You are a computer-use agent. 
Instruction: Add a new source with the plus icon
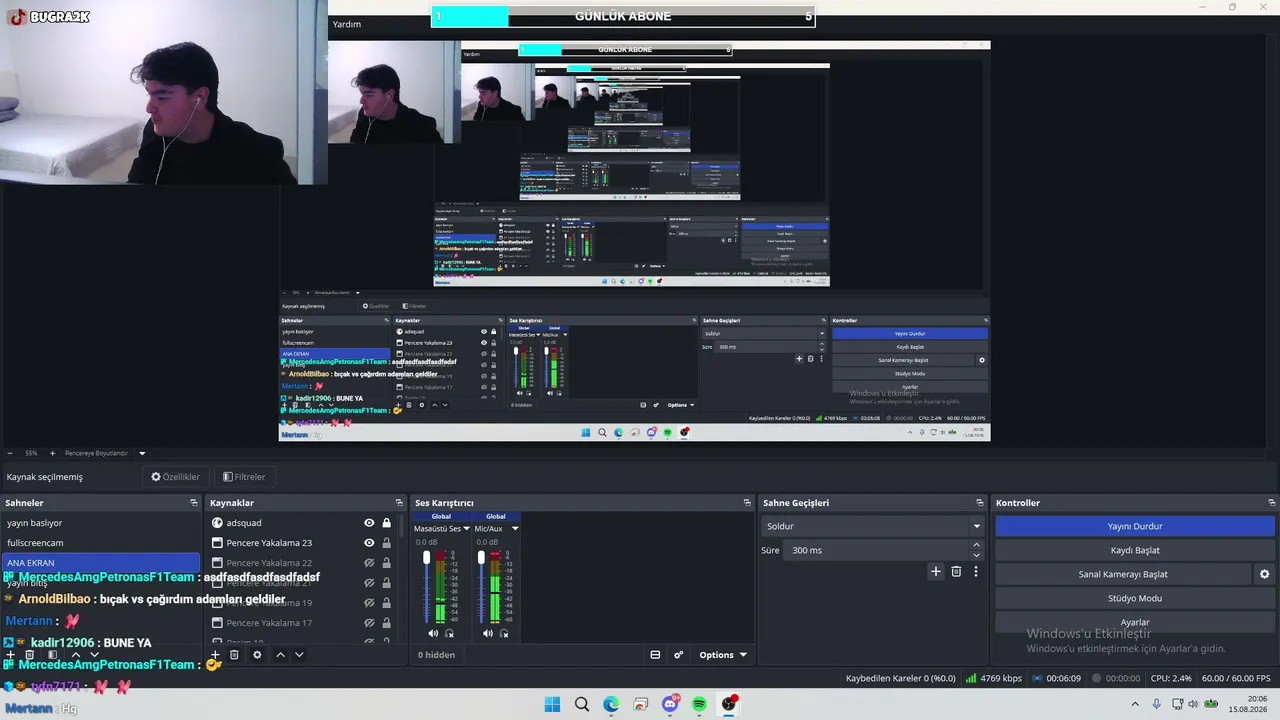point(215,655)
